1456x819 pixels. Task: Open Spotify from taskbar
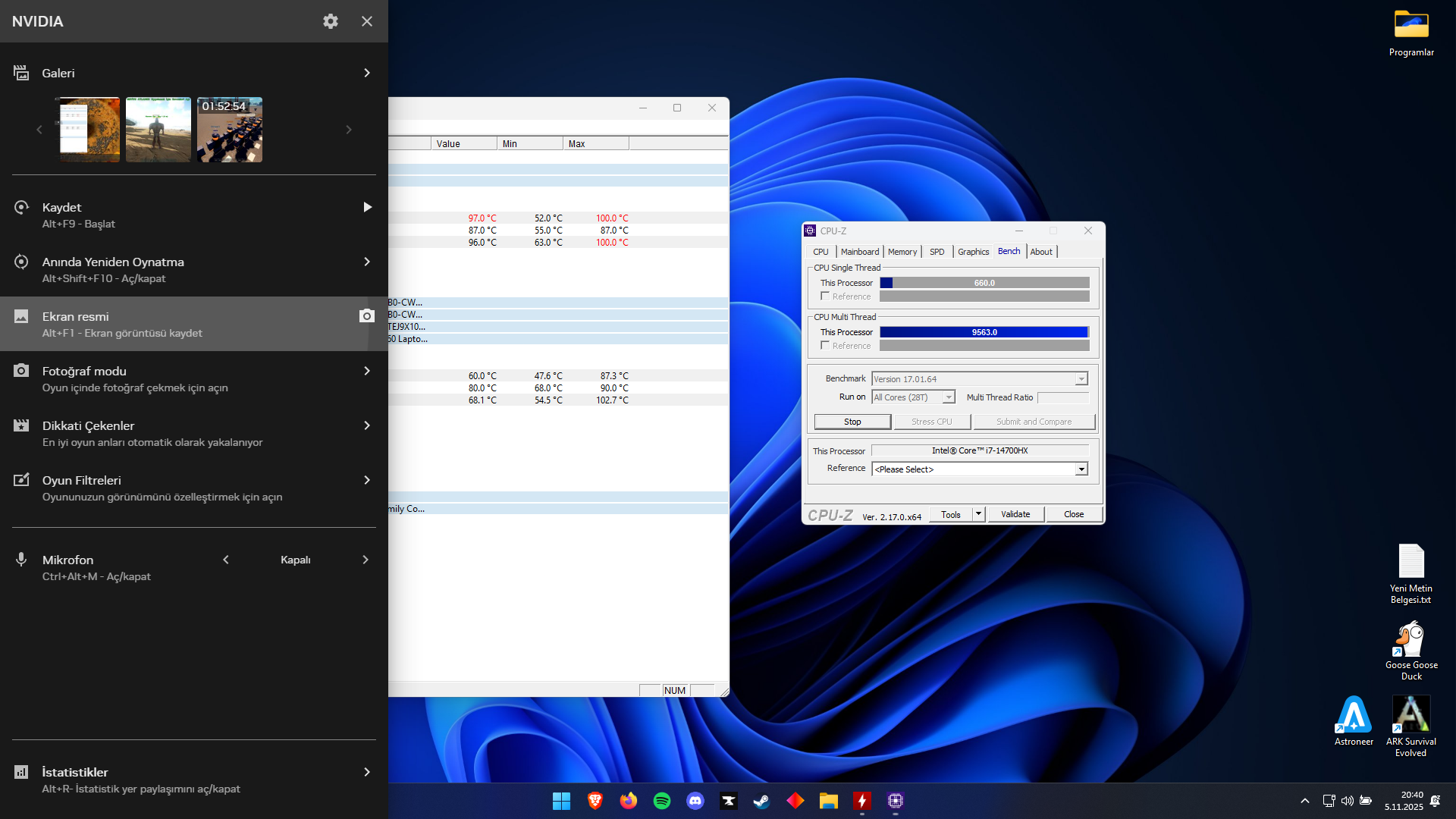tap(662, 801)
